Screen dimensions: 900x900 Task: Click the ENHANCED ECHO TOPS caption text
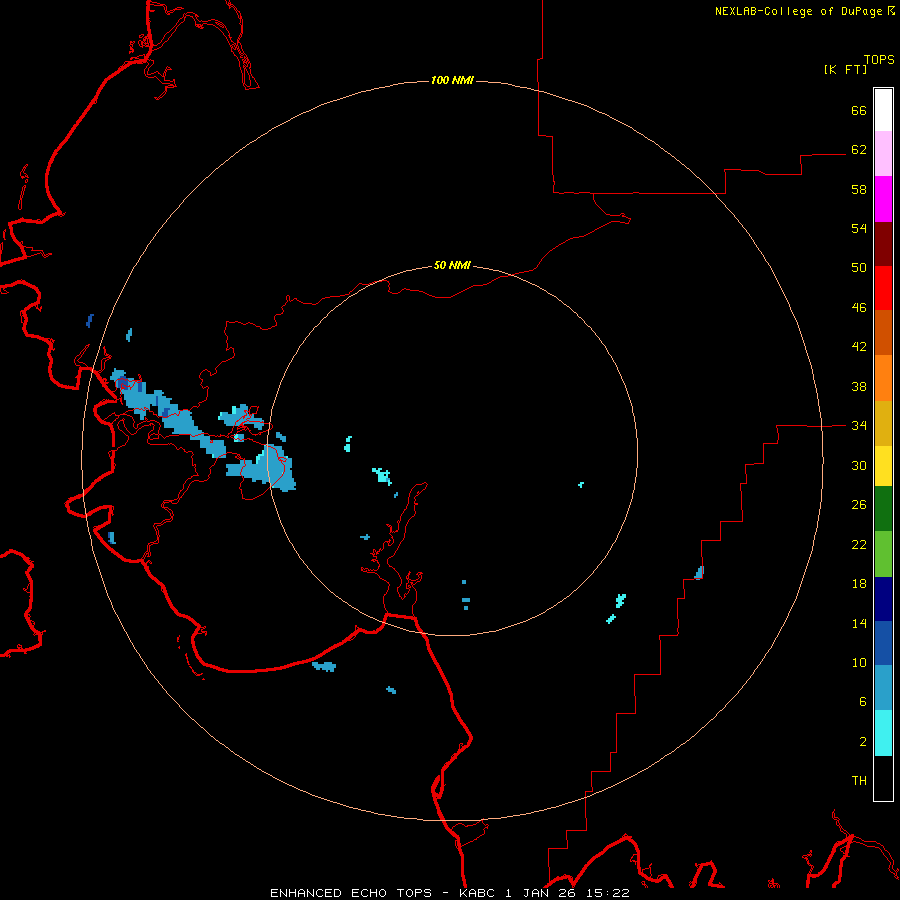click(x=351, y=893)
